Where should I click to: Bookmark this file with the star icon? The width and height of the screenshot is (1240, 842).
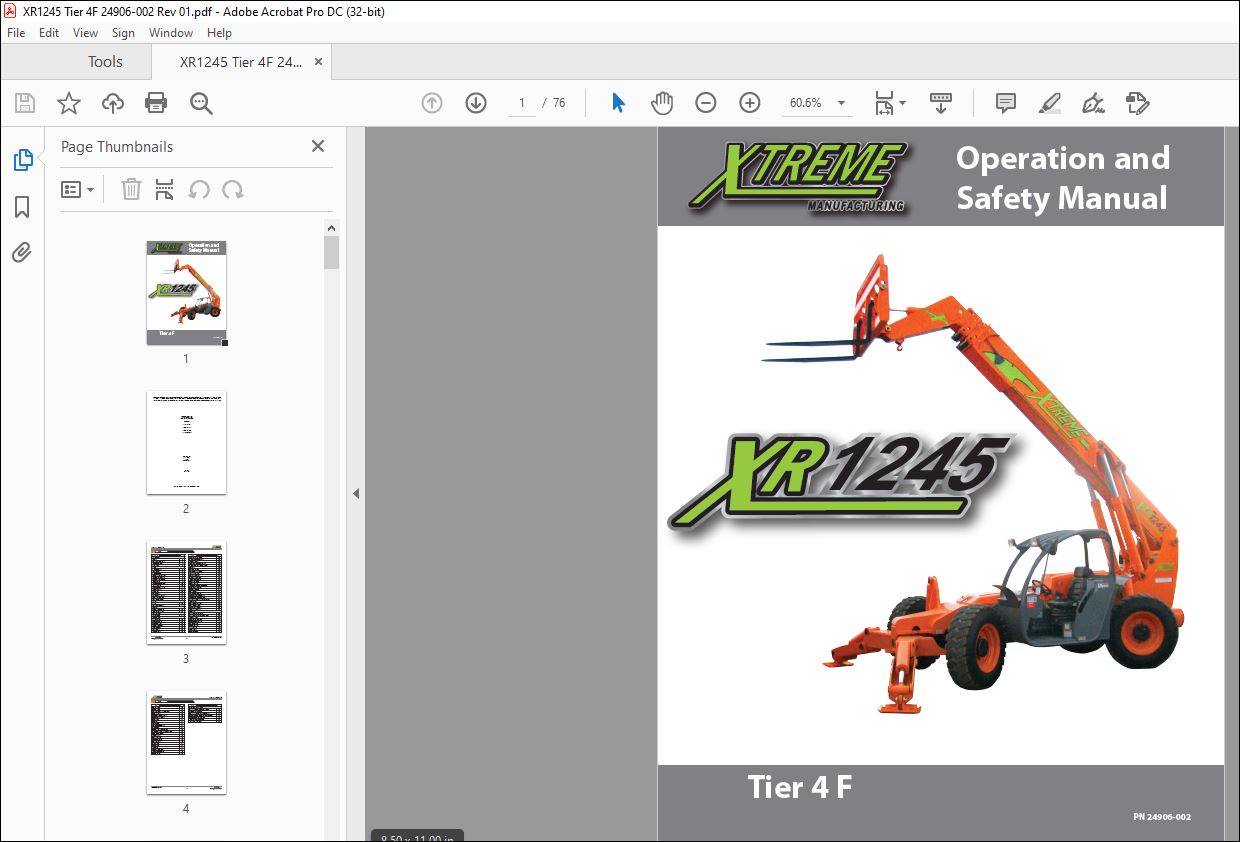click(69, 103)
